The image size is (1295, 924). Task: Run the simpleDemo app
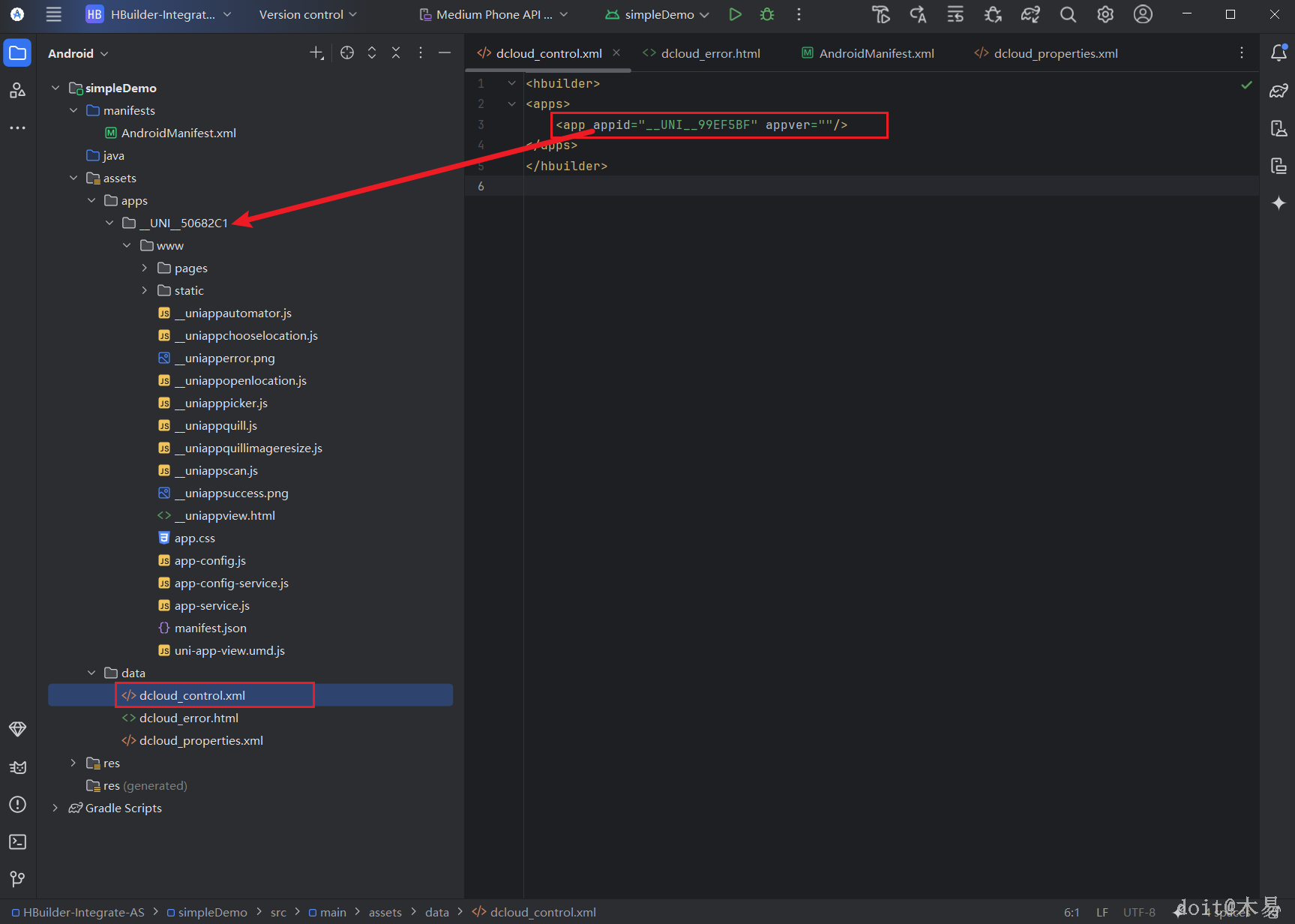[735, 14]
